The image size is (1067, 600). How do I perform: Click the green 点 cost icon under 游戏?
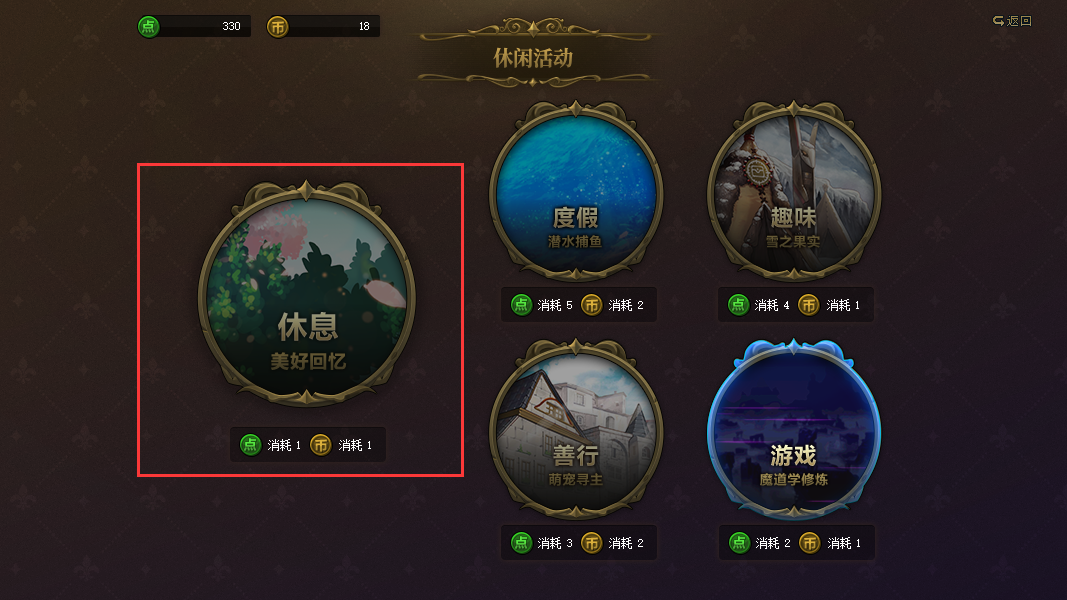click(x=739, y=543)
